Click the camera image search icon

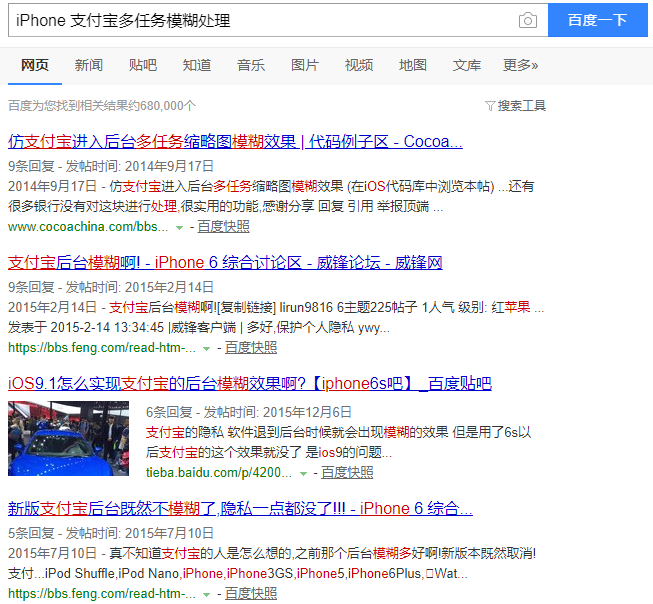[528, 20]
